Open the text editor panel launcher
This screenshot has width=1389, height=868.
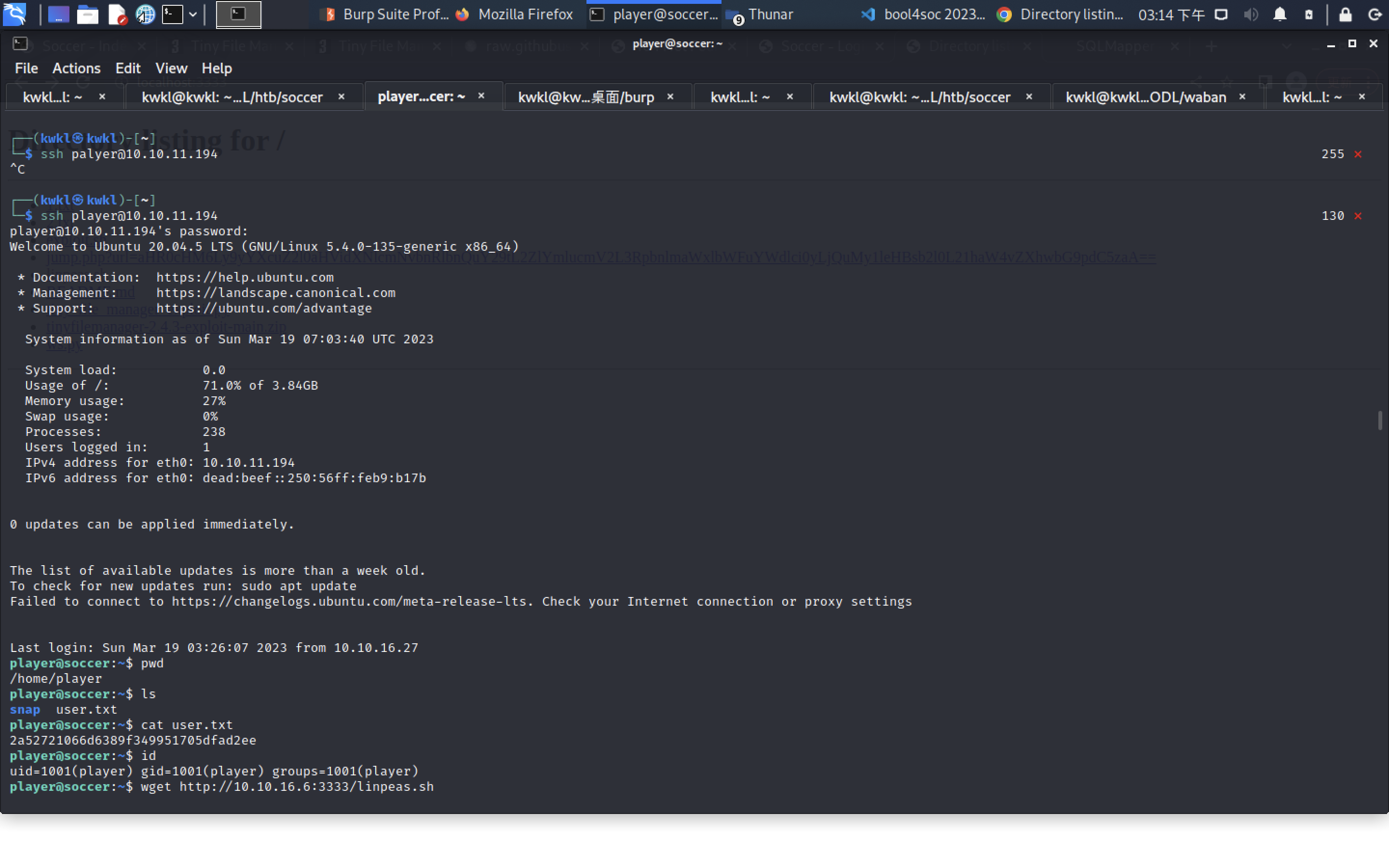pos(117,14)
